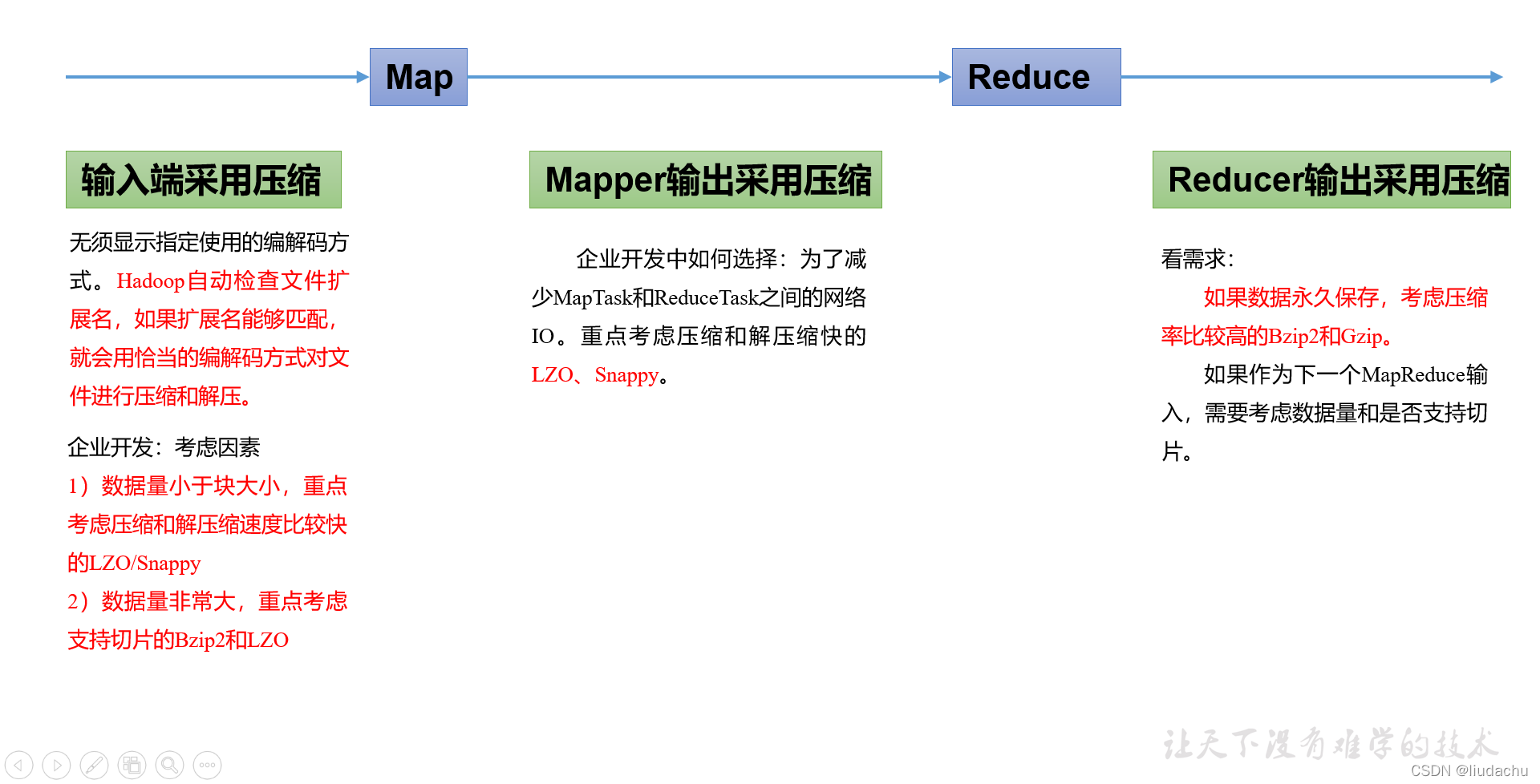Click the blue Map box
This screenshot has height=784, width=1540.
point(419,77)
